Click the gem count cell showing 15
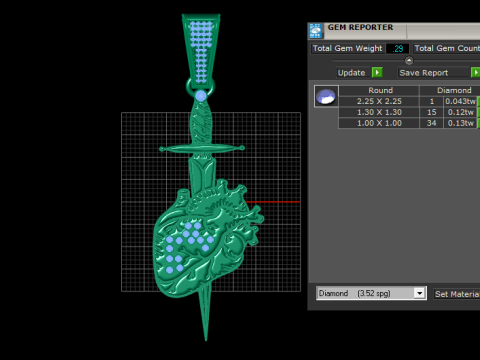The image size is (480, 360). point(432,112)
